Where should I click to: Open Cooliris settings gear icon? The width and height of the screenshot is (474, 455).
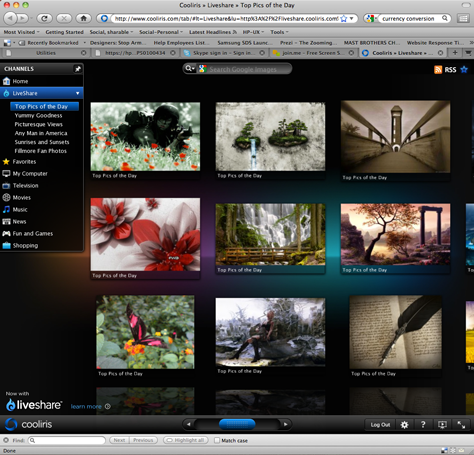pyautogui.click(x=404, y=424)
